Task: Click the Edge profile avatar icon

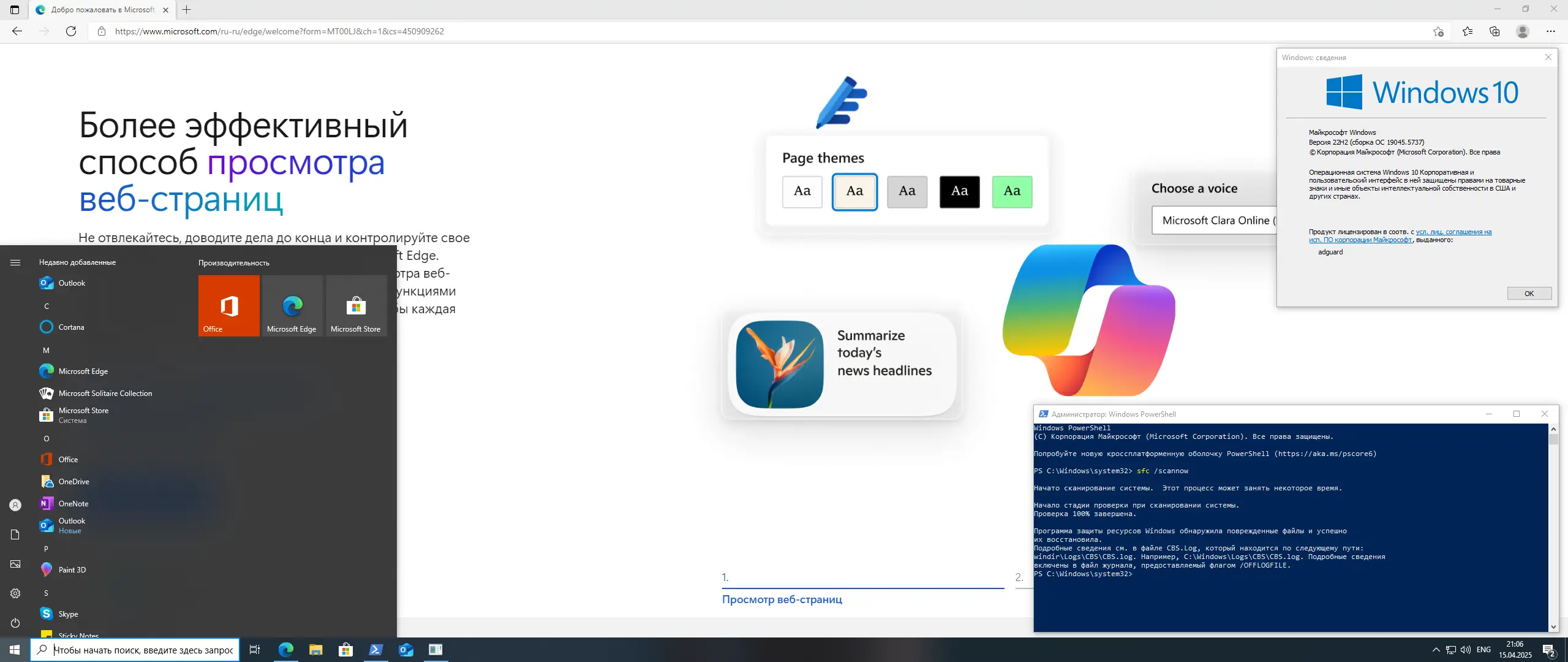Action: tap(1523, 31)
